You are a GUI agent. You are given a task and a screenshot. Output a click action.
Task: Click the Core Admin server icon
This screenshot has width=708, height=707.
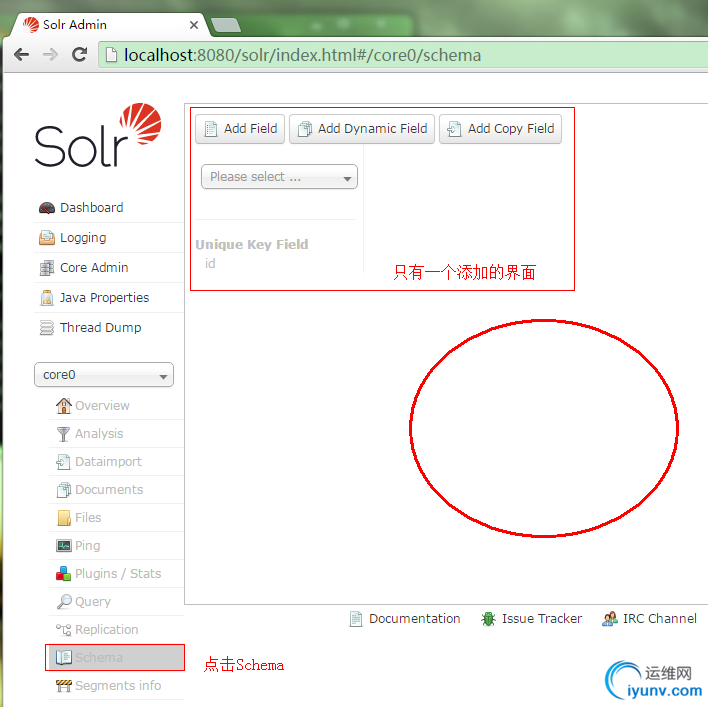click(x=47, y=268)
